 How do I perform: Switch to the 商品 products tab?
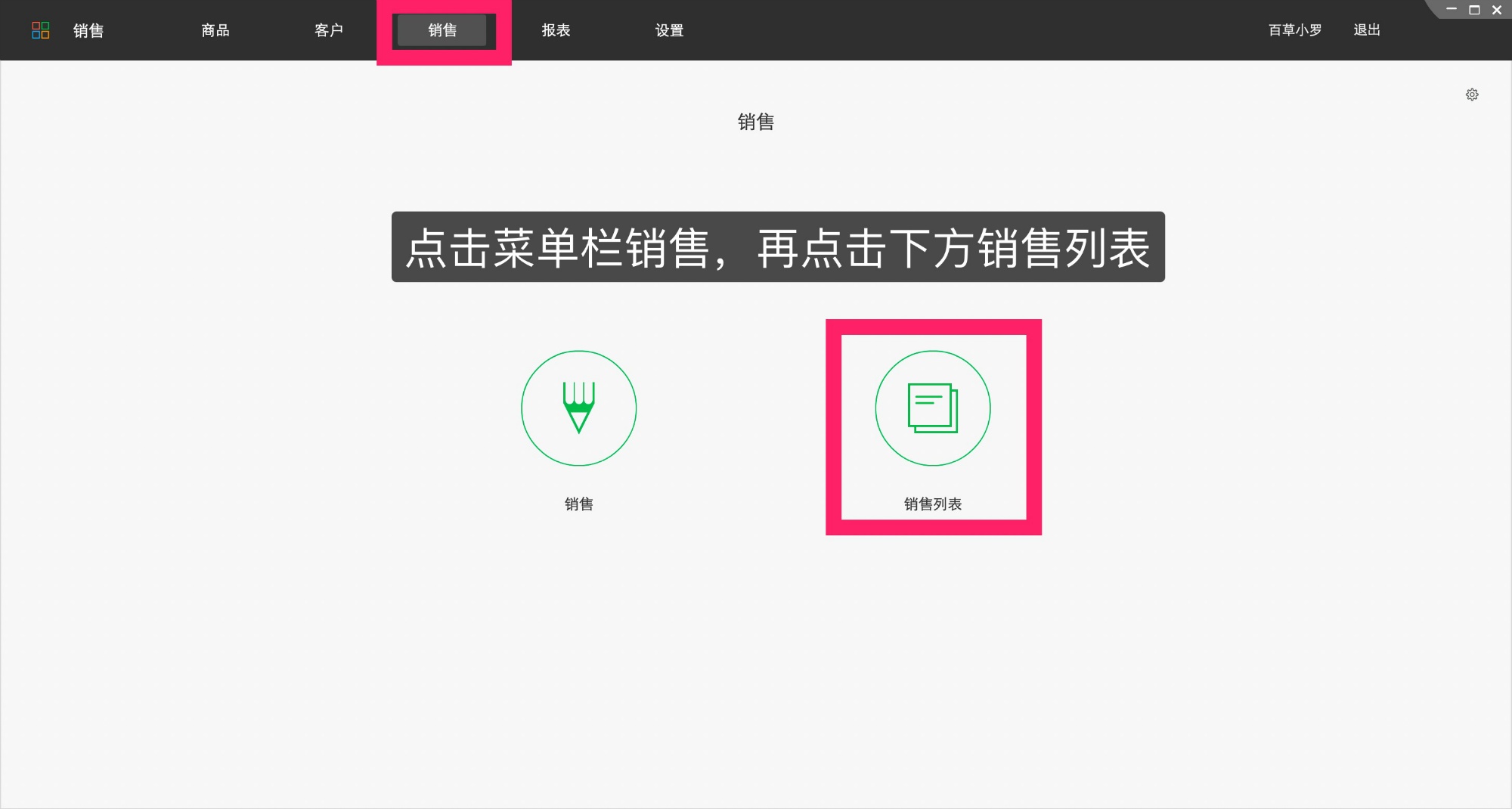pos(215,30)
